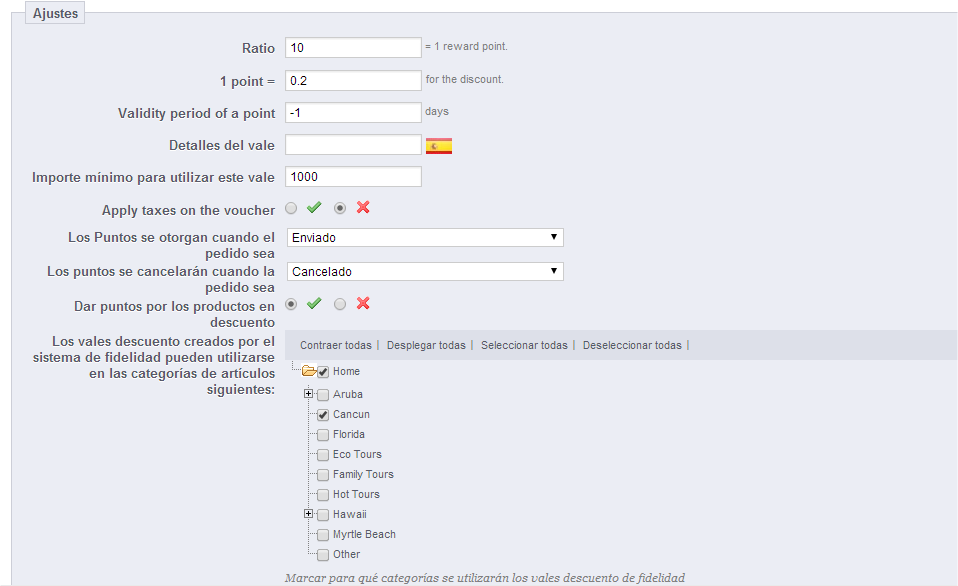Expand the Aruba category plus icon
This screenshot has height=586, width=958.
[309, 394]
